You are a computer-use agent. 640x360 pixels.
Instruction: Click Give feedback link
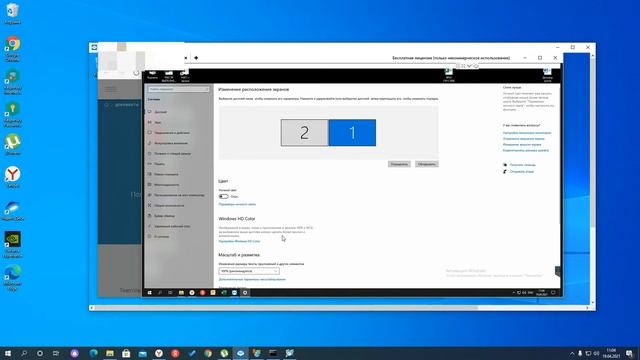tap(522, 171)
